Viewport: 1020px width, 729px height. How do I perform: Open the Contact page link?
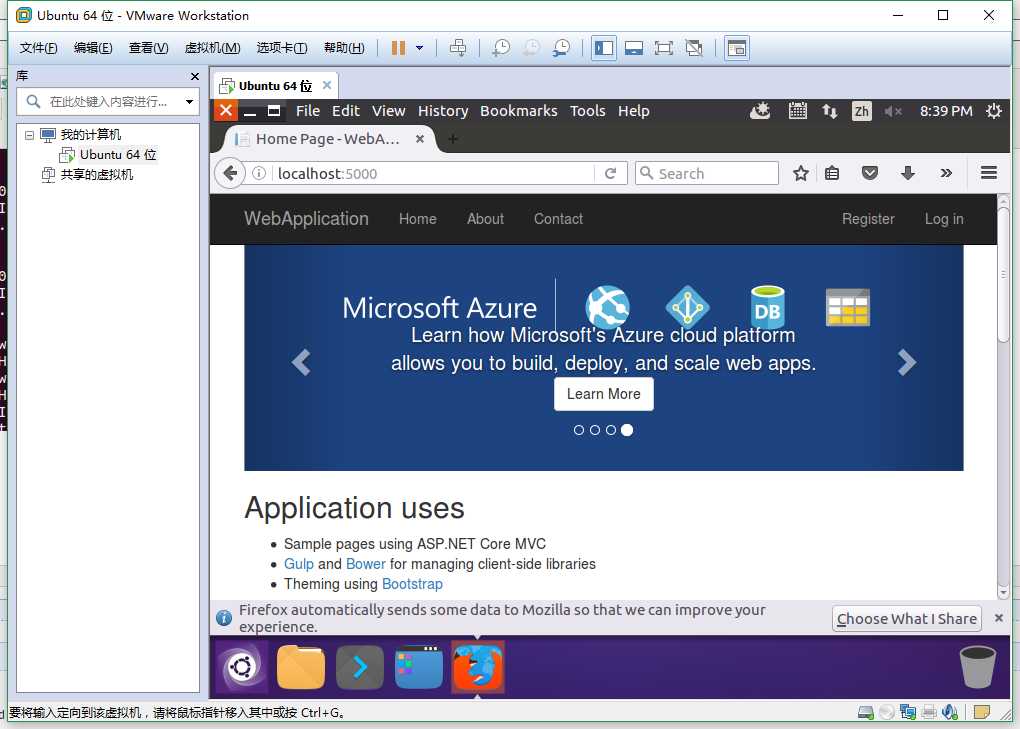click(558, 219)
